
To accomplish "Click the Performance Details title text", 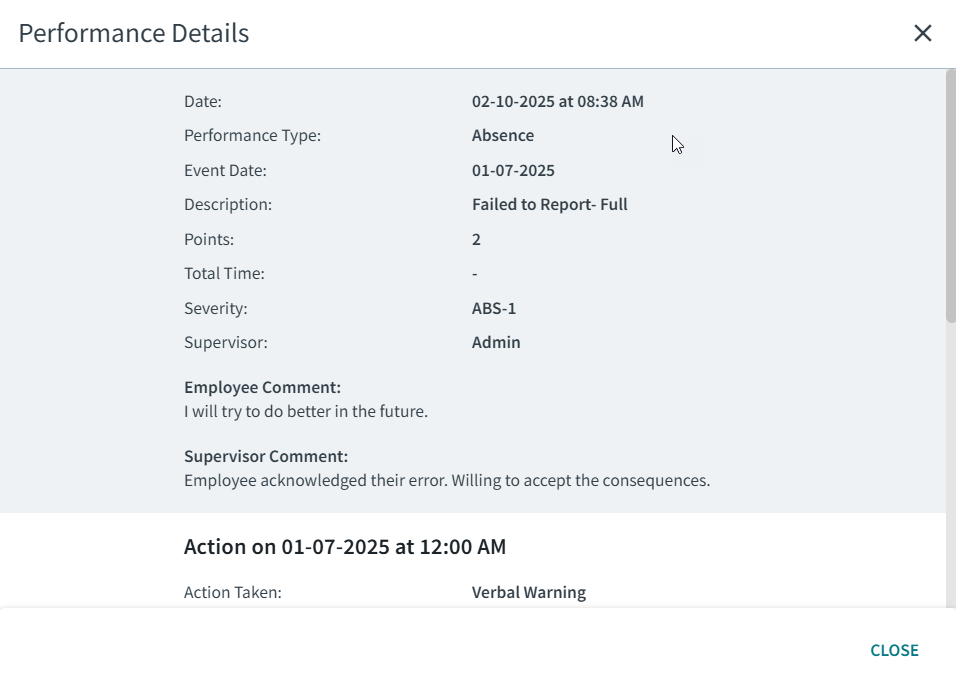I will (x=133, y=33).
